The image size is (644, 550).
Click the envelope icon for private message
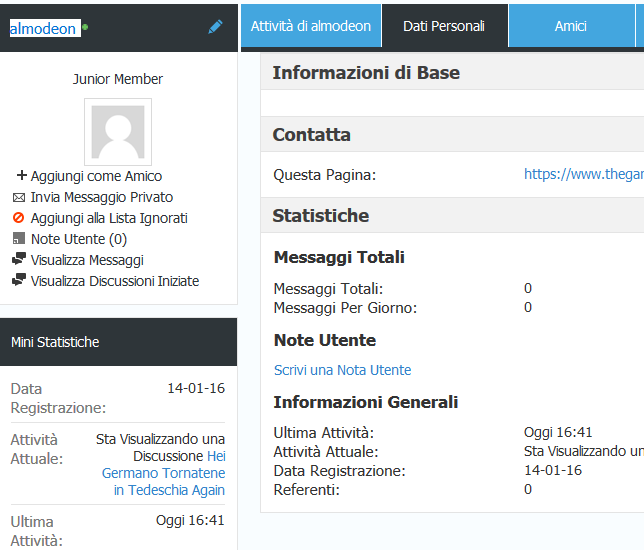coord(18,198)
